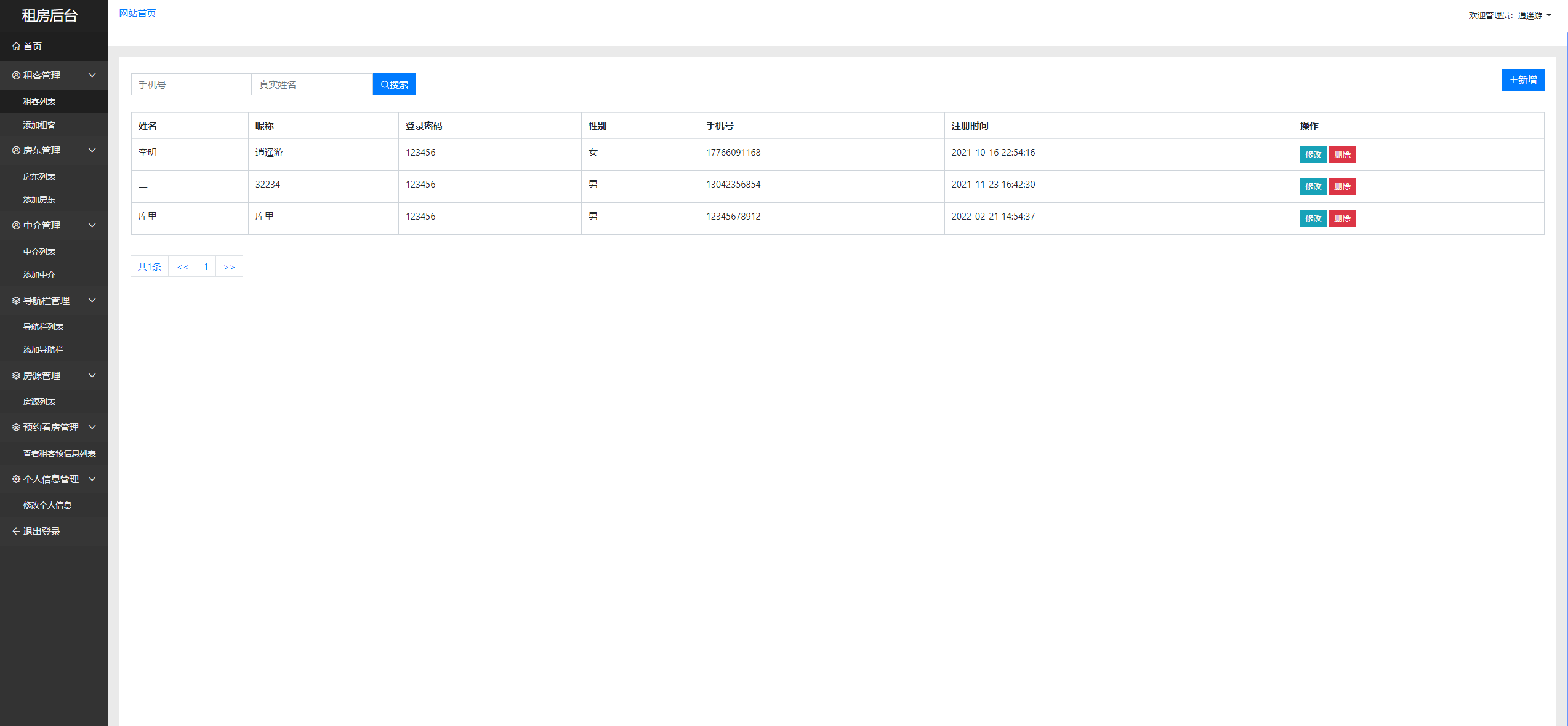Open 房东列表 in the sidebar

click(x=54, y=177)
